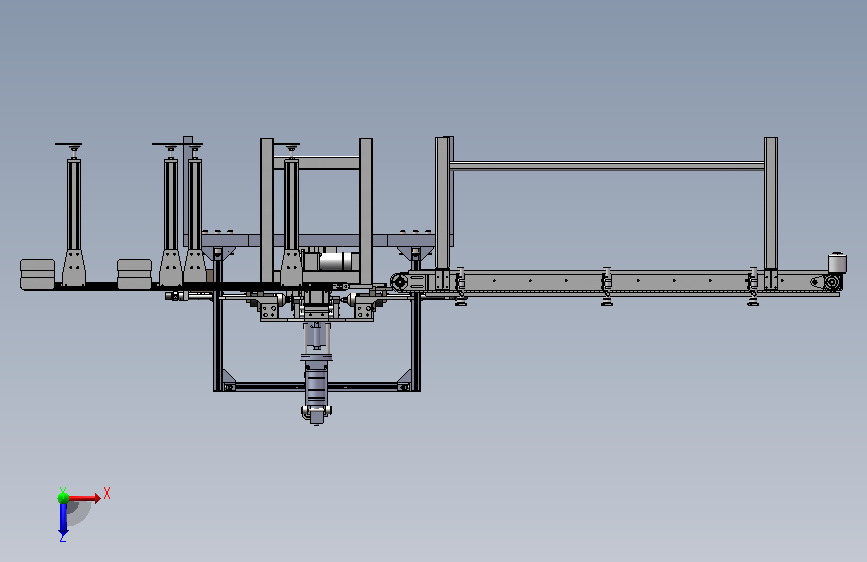The image size is (867, 562).
Task: Select the motor at the conveyor's far right end
Action: (837, 262)
